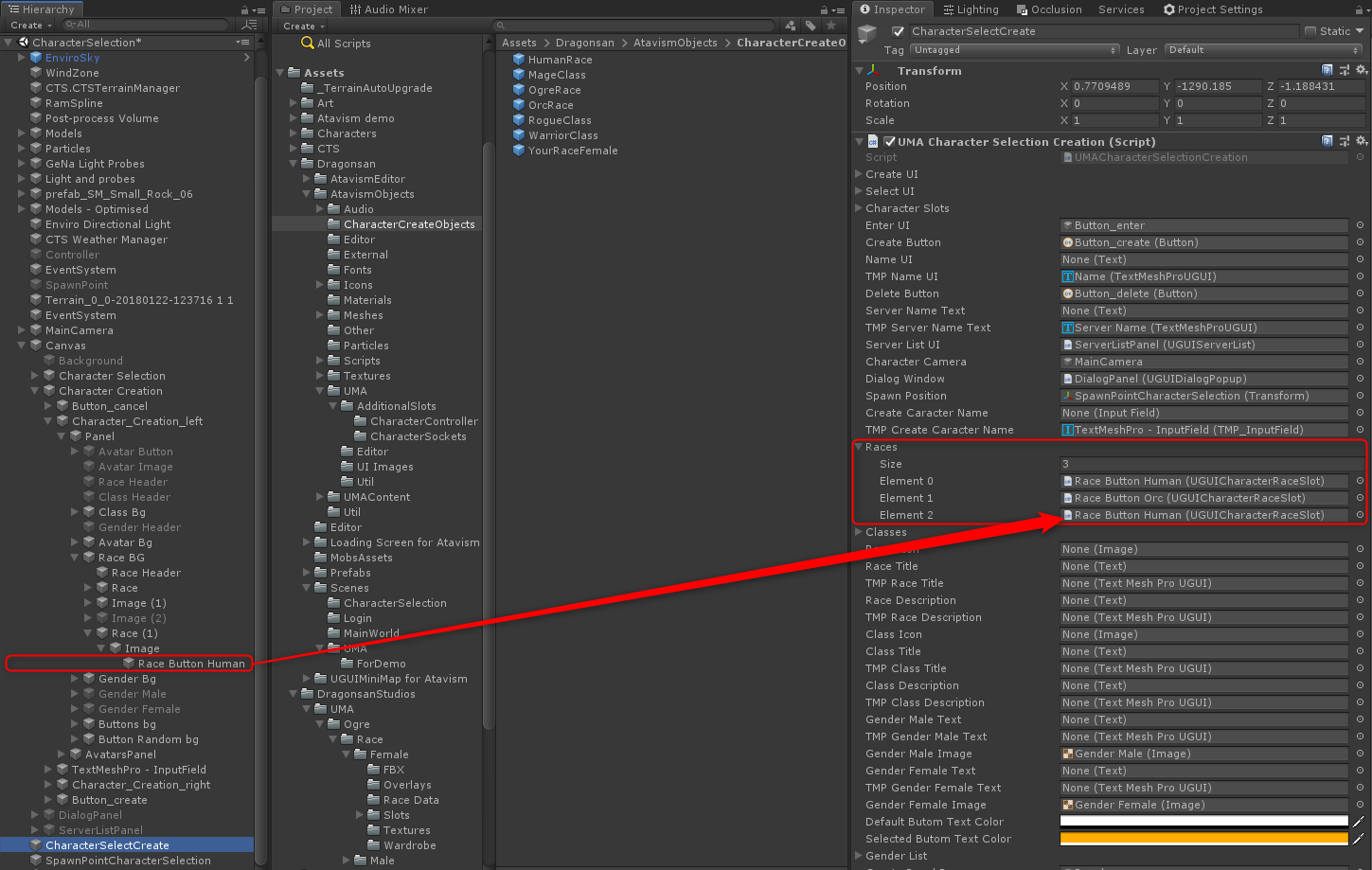Toggle the CharacterSelectCreate active checkbox
Image resolution: width=1372 pixels, height=870 pixels.
(898, 31)
